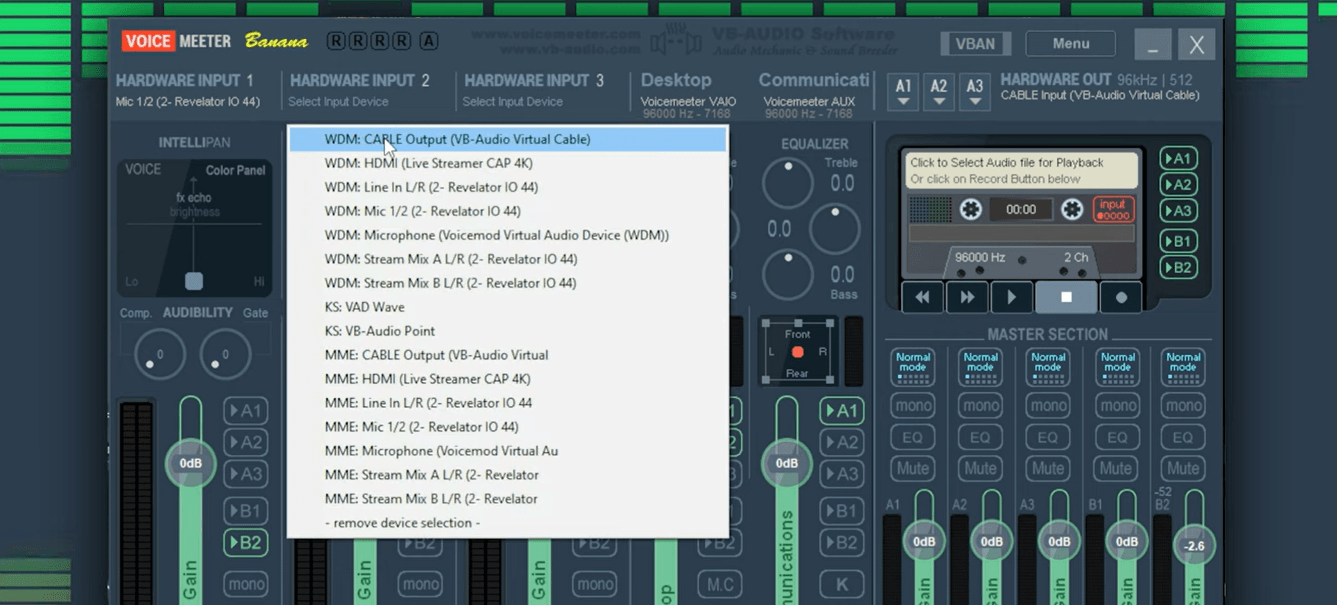Send Communications strip to A2 bus
Screen dimensions: 1337x605
842,442
